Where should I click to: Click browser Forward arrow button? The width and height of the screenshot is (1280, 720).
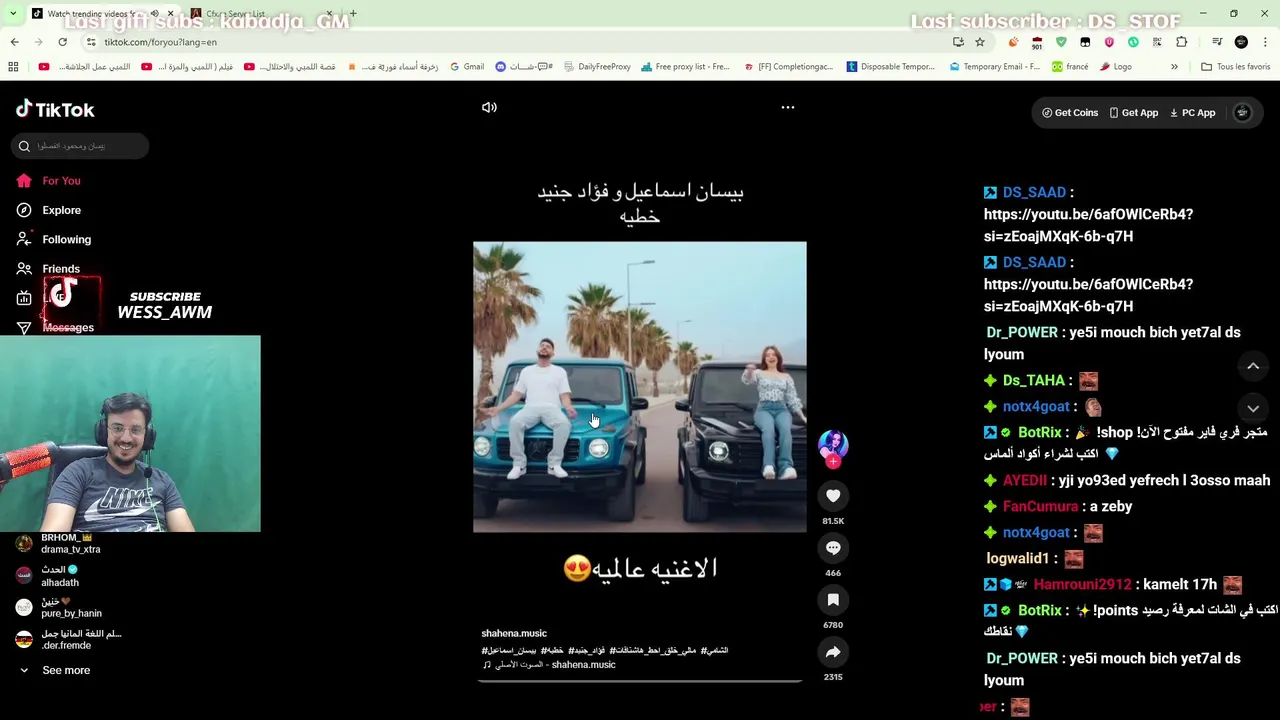click(x=38, y=42)
